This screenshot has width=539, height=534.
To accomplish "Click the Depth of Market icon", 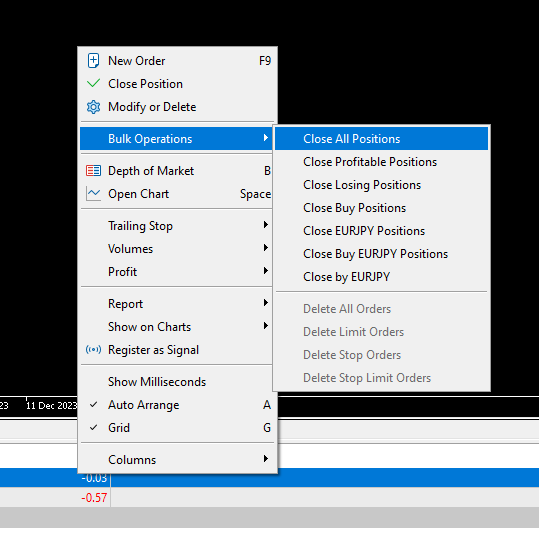I will 93,171.
